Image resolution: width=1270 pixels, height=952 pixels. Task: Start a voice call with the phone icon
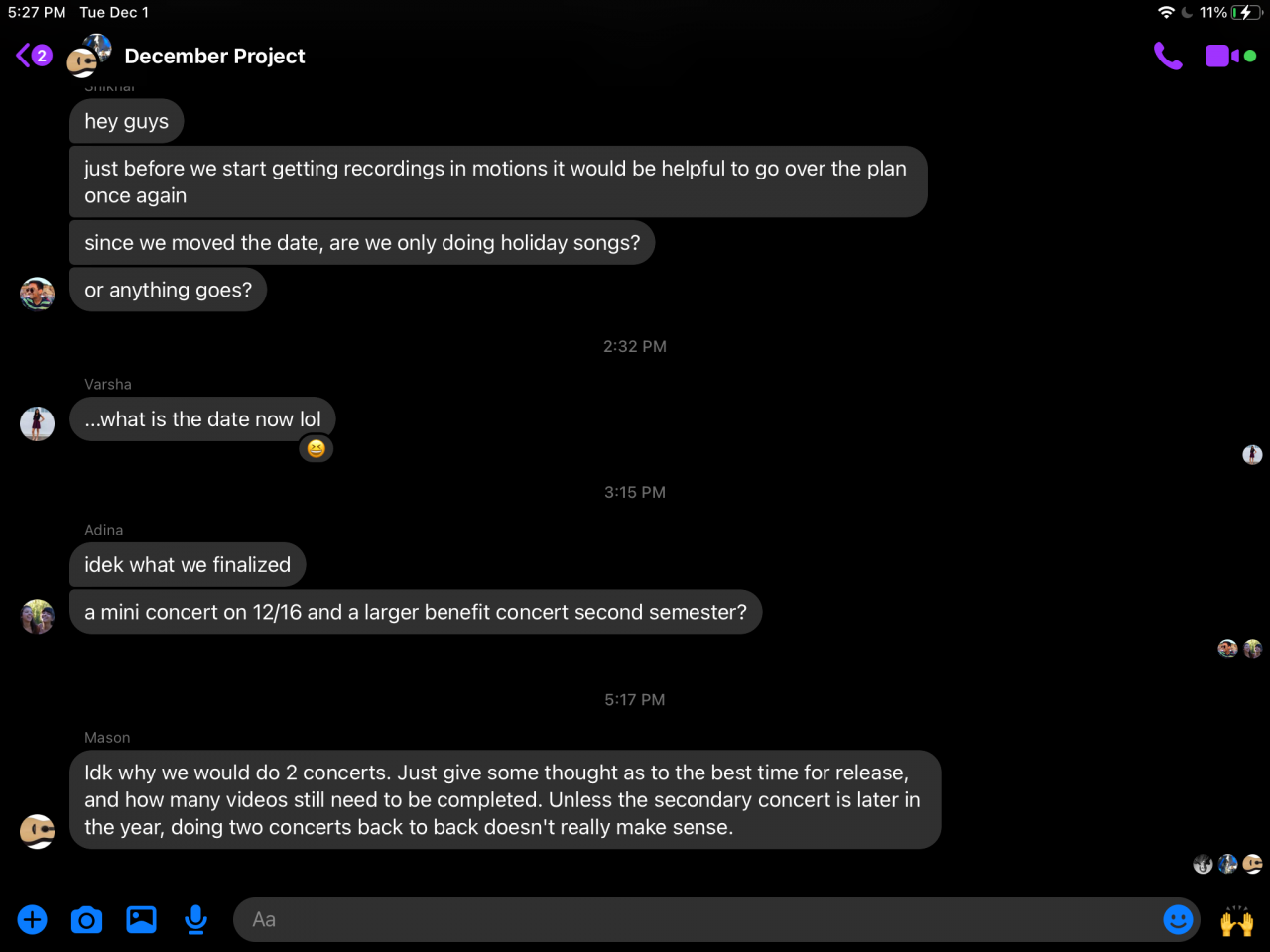coord(1168,57)
